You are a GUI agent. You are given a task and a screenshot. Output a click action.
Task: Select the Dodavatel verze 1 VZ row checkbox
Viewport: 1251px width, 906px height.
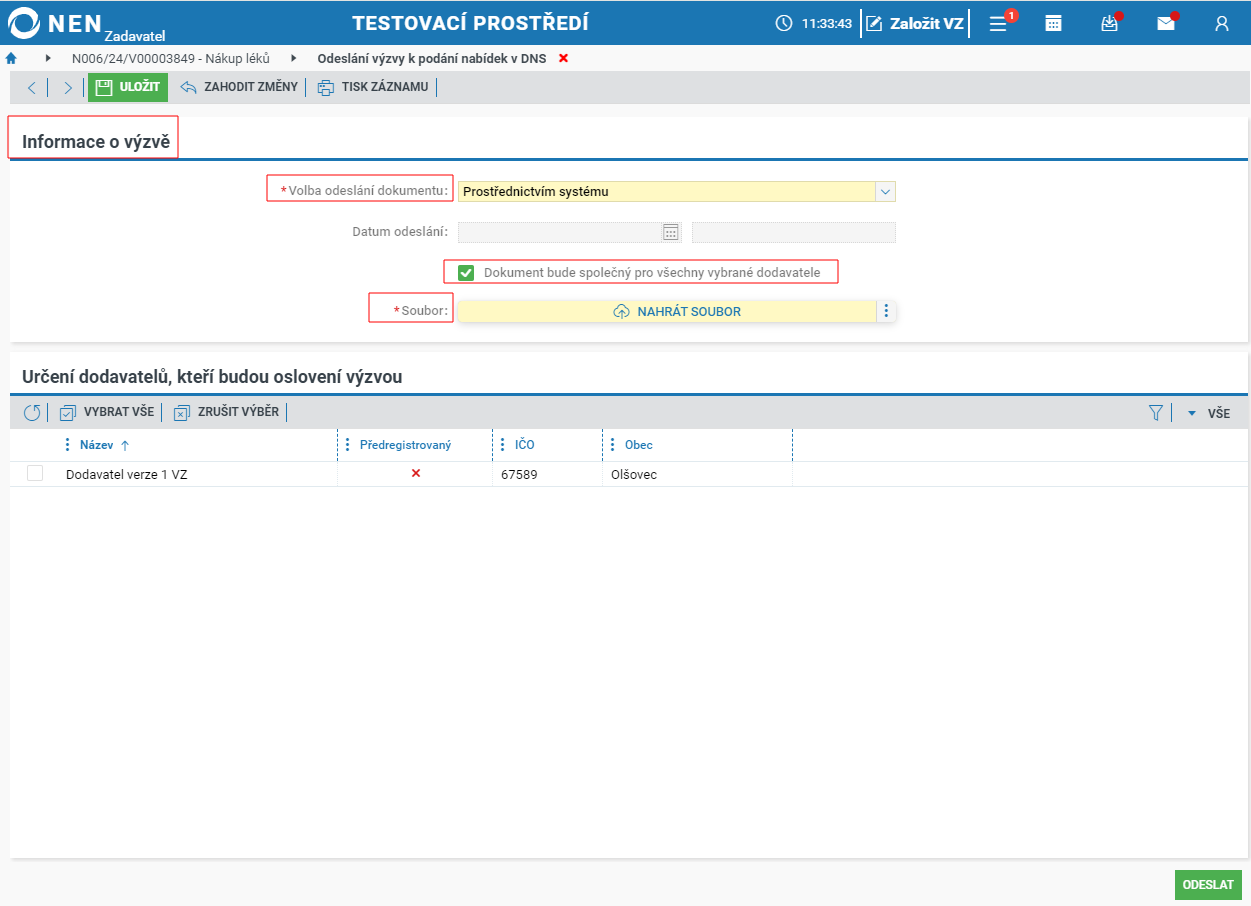(35, 474)
